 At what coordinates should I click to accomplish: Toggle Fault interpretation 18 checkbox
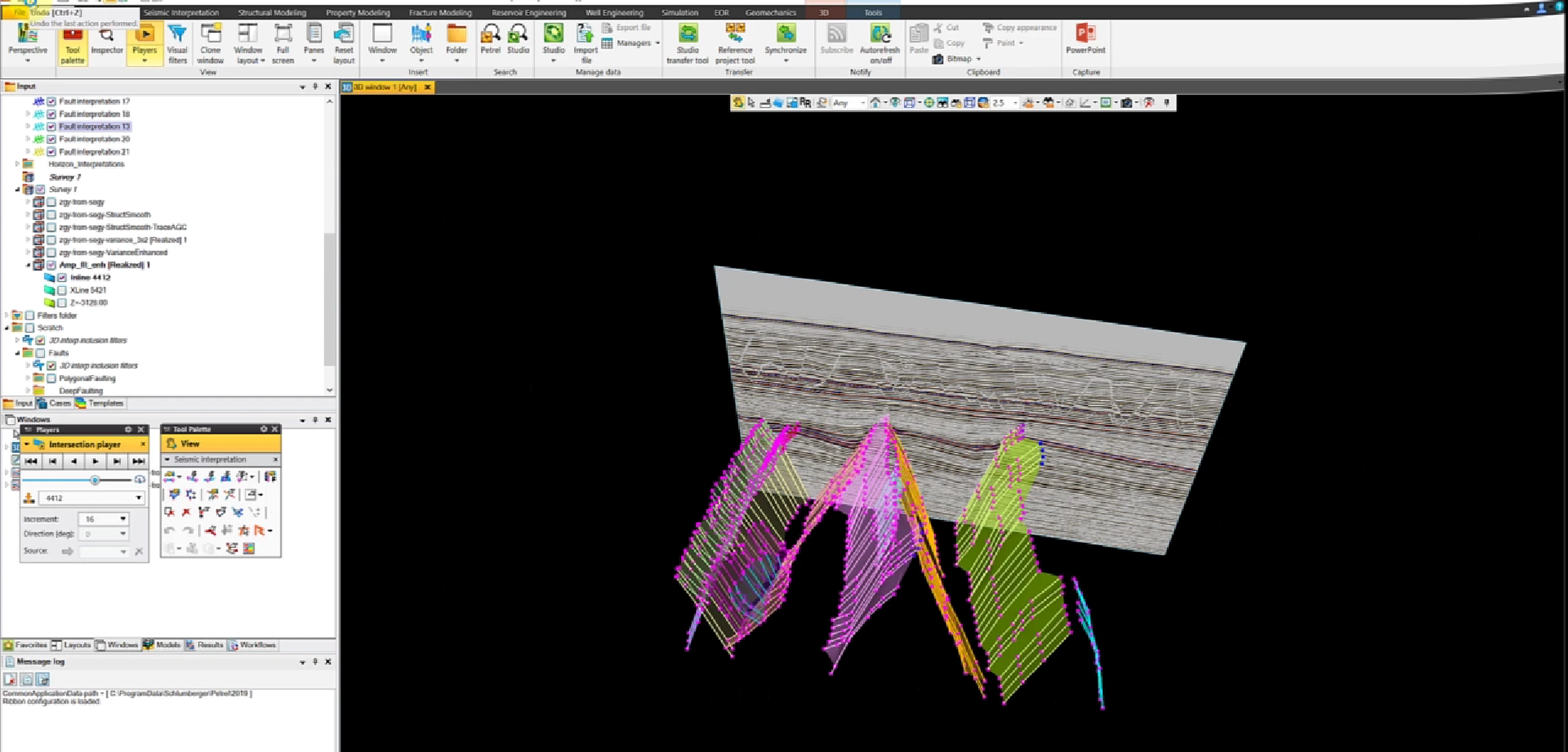click(x=51, y=114)
